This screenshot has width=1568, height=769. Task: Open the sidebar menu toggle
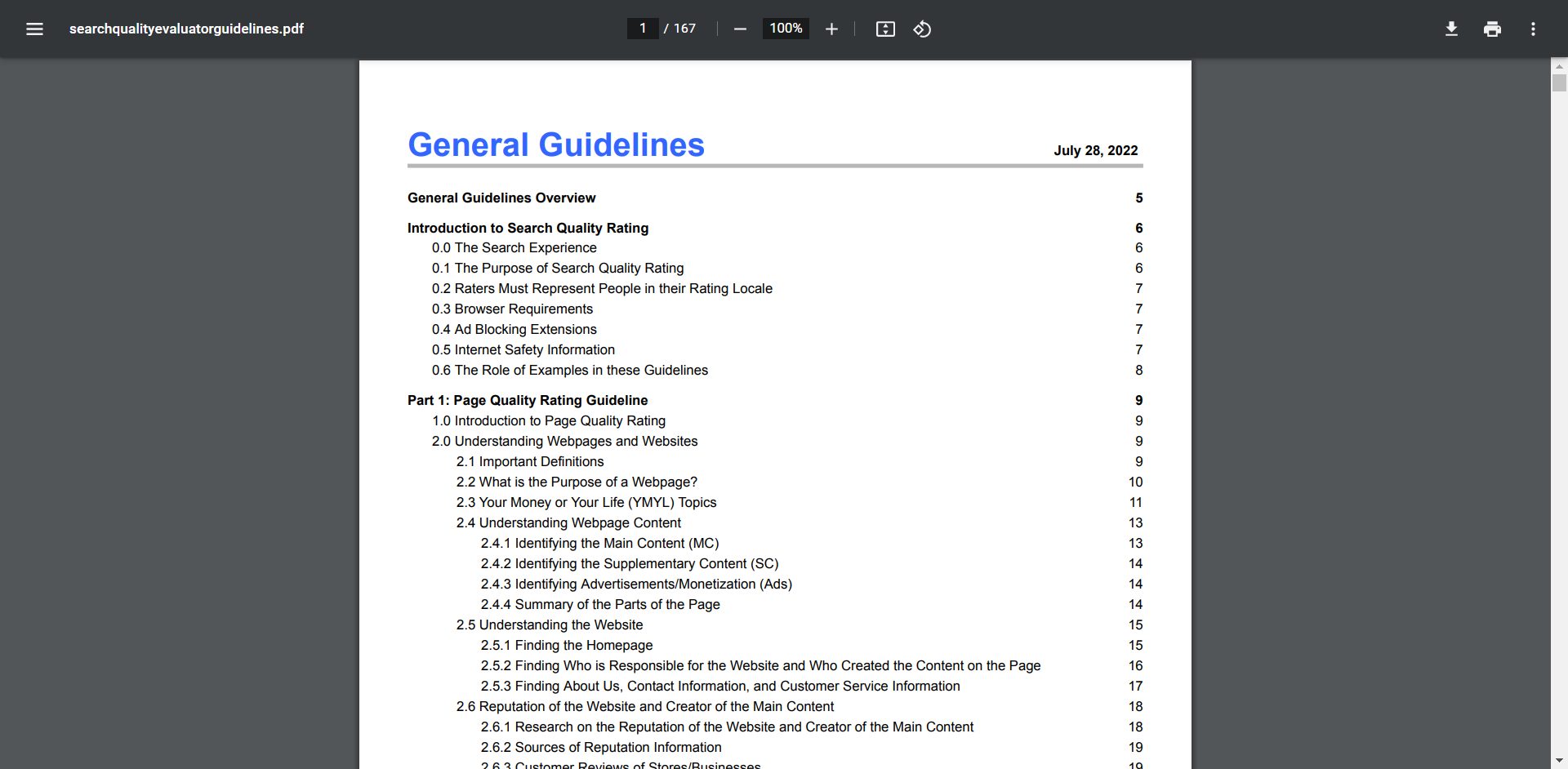click(x=34, y=29)
